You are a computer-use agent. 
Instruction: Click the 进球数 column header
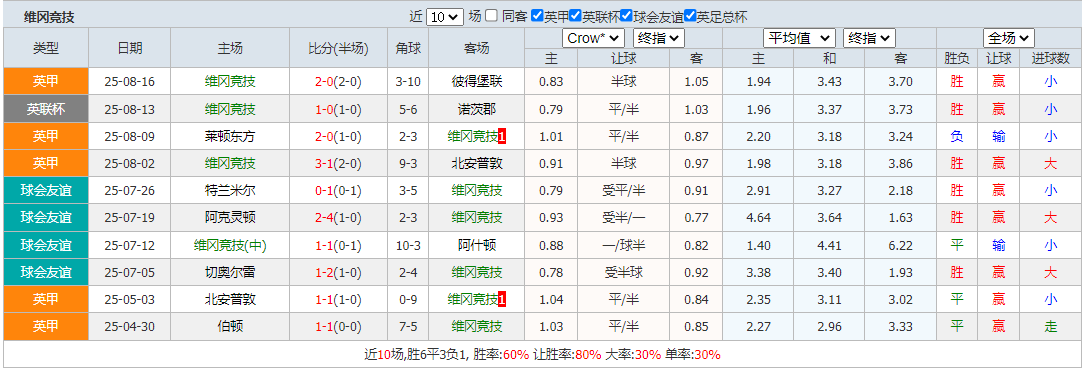1050,59
